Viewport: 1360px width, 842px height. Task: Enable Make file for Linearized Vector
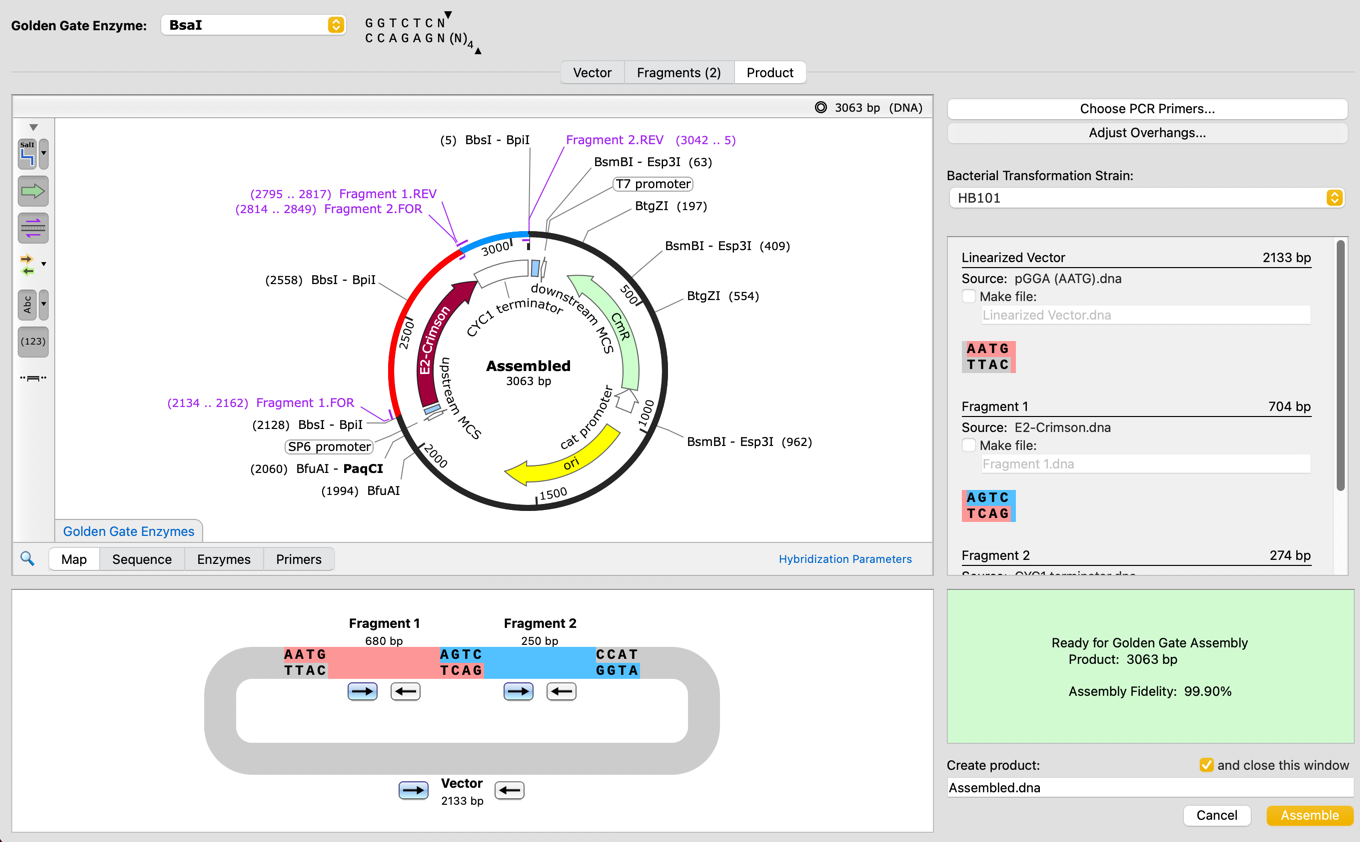968,296
